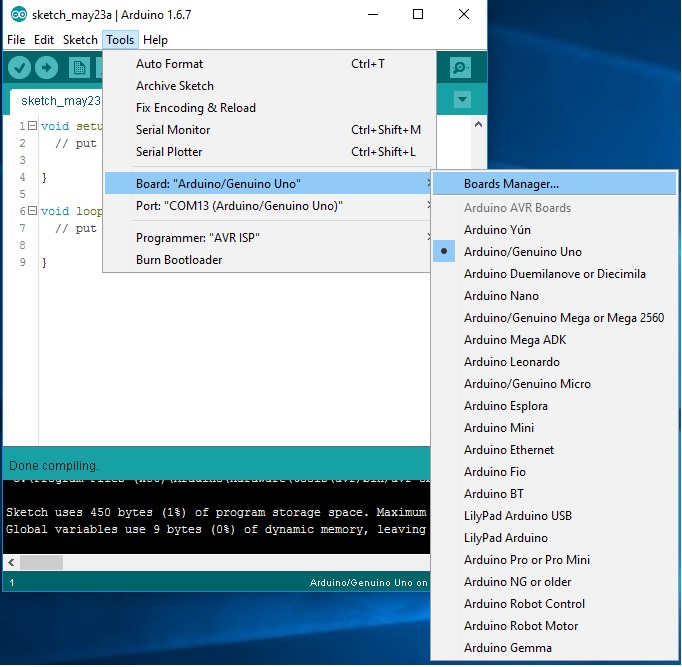The height and width of the screenshot is (667, 682).
Task: Select Arduino Gemma board
Action: (555, 648)
